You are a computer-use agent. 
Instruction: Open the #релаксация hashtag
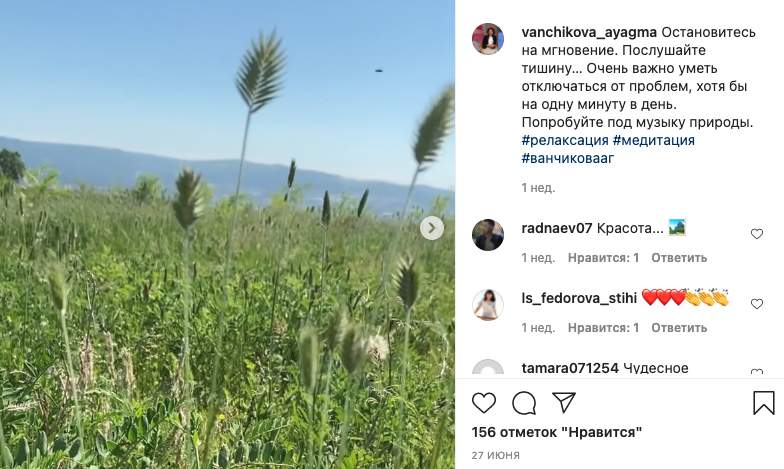pyautogui.click(x=565, y=140)
